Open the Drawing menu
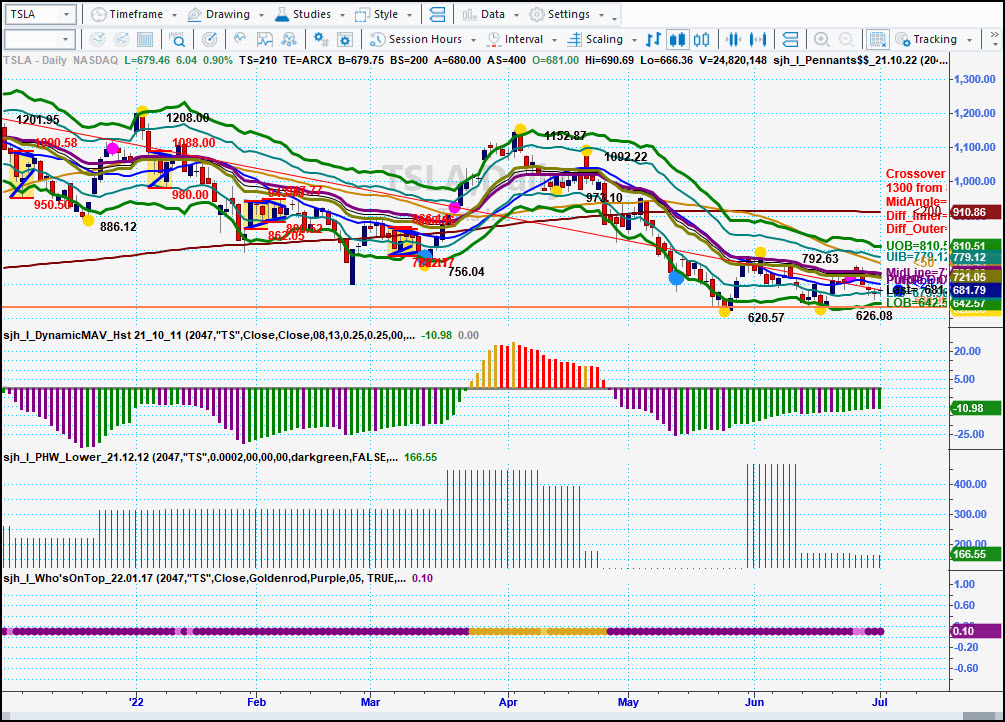This screenshot has height=722, width=1005. (x=228, y=14)
